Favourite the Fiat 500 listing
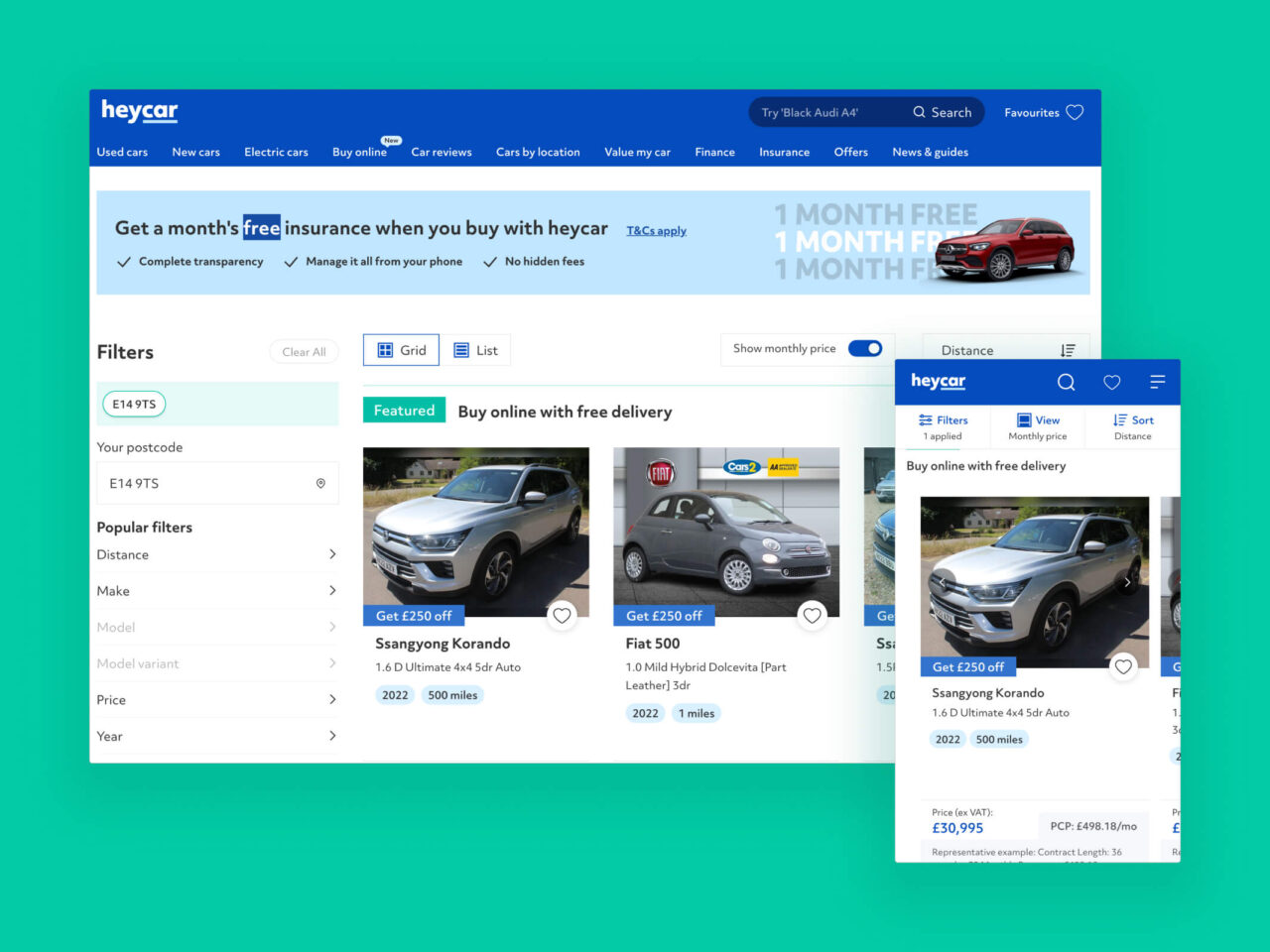This screenshot has width=1270, height=952. click(x=812, y=616)
